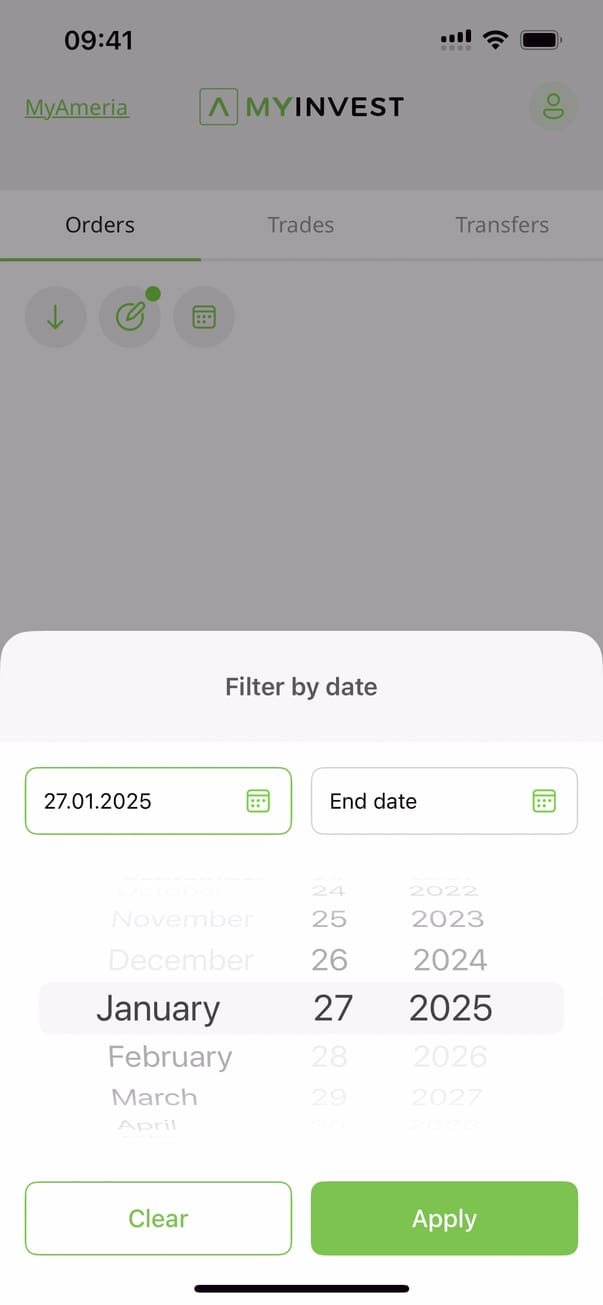This screenshot has width=603, height=1305.
Task: Pick December in the month wheel
Action: [x=181, y=960]
